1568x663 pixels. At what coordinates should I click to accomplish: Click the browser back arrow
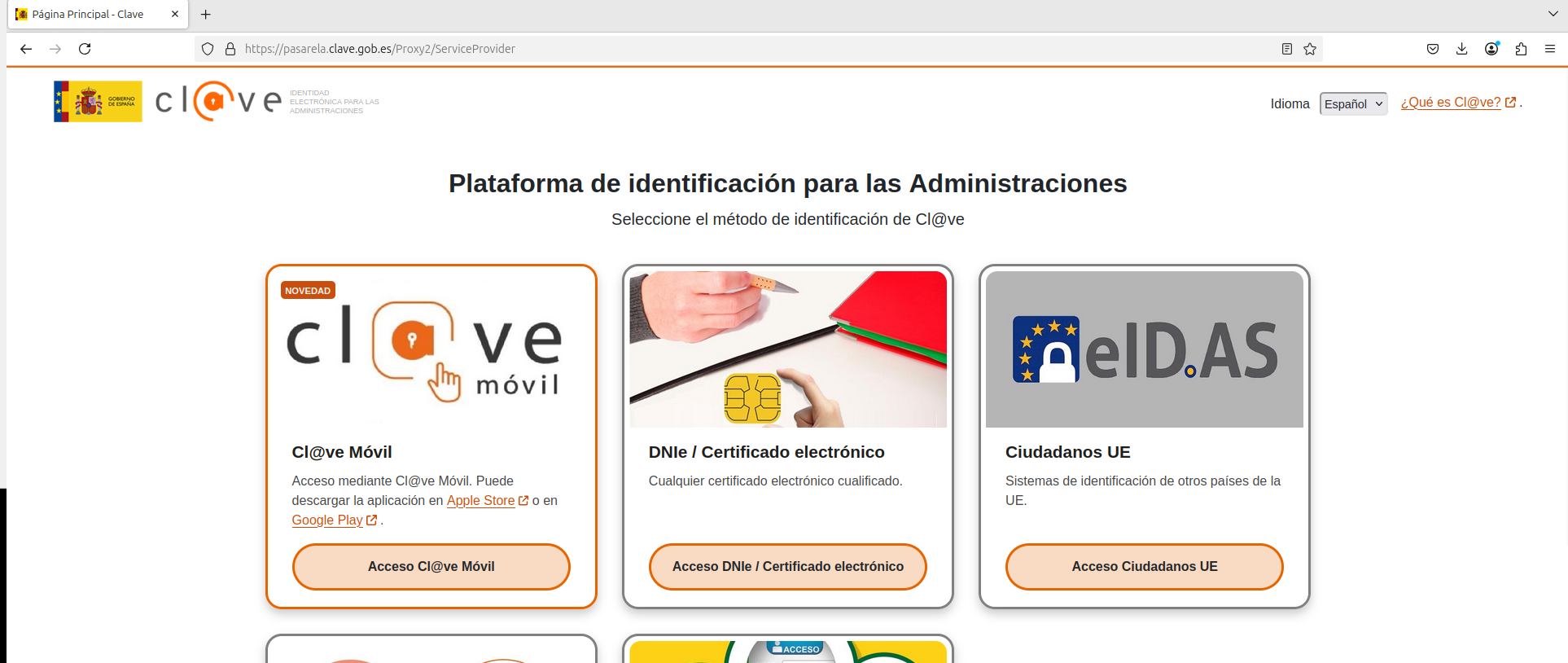pyautogui.click(x=26, y=49)
